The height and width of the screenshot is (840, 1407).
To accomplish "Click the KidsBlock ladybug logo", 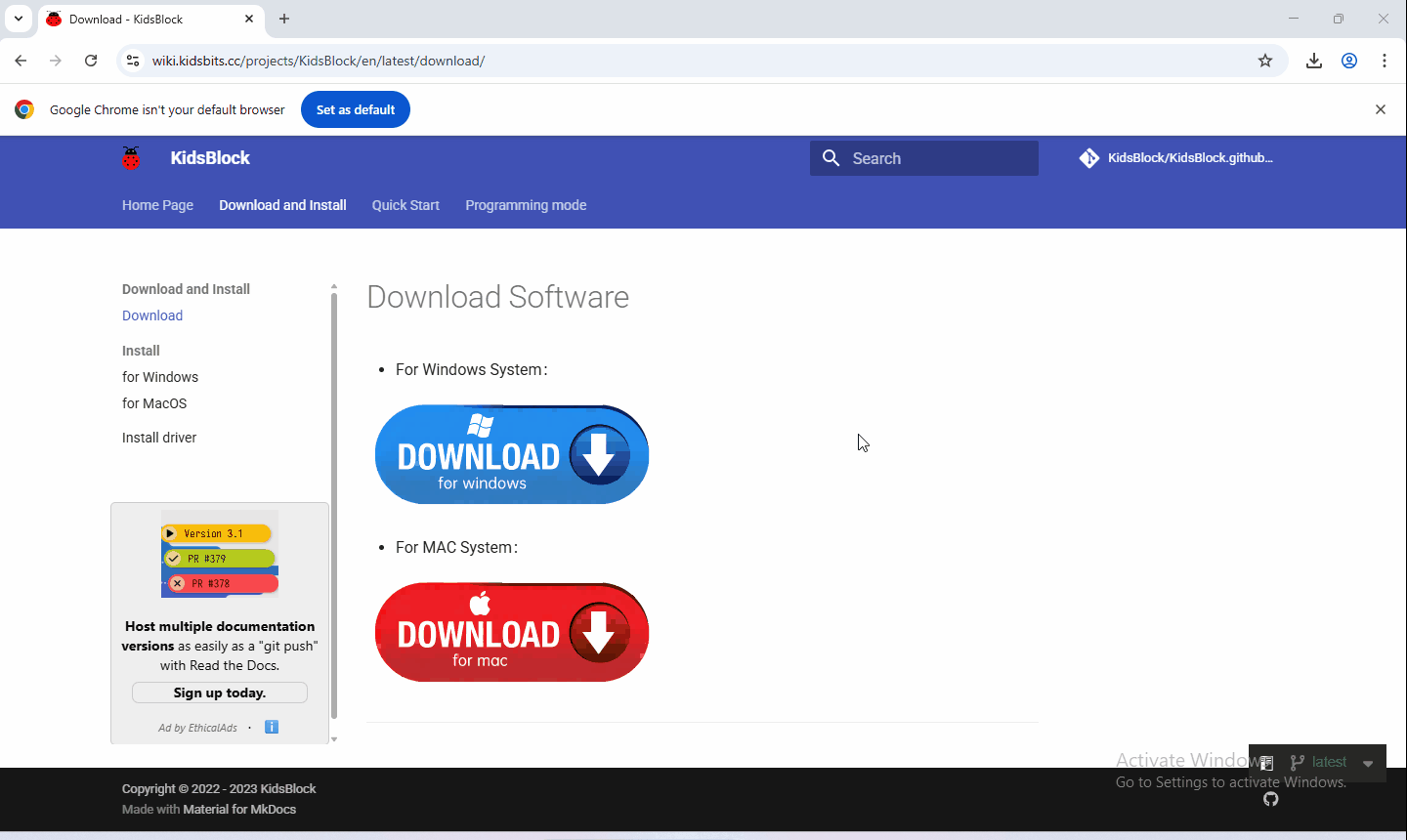I will 131,158.
